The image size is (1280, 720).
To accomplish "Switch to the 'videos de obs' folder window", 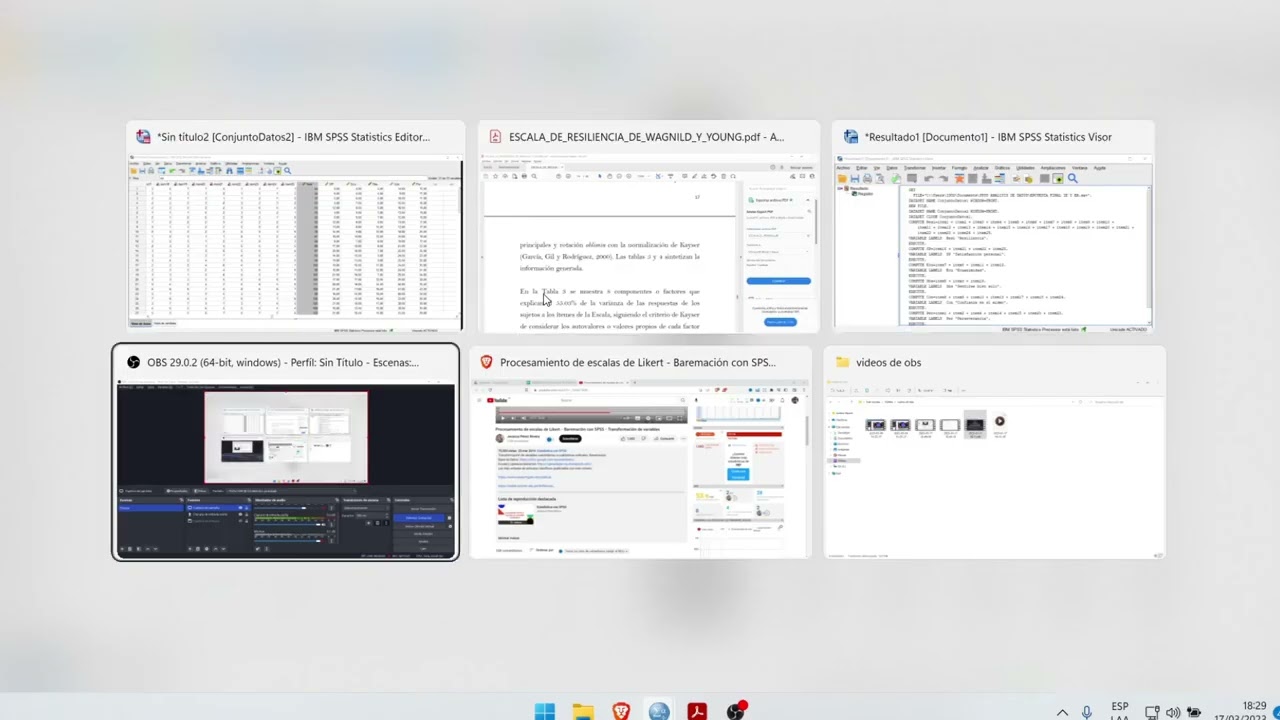I will (994, 452).
